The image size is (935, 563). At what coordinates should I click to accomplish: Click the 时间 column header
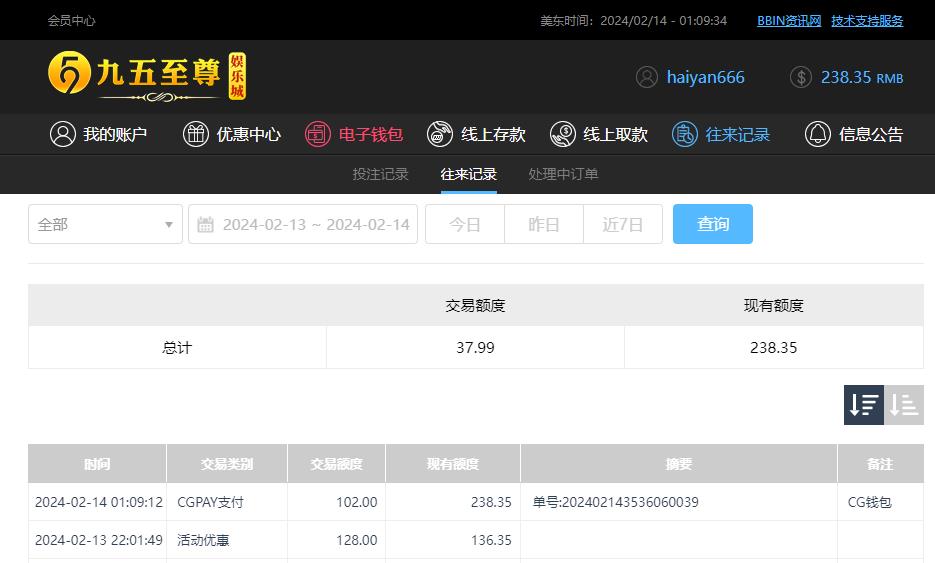(97, 463)
